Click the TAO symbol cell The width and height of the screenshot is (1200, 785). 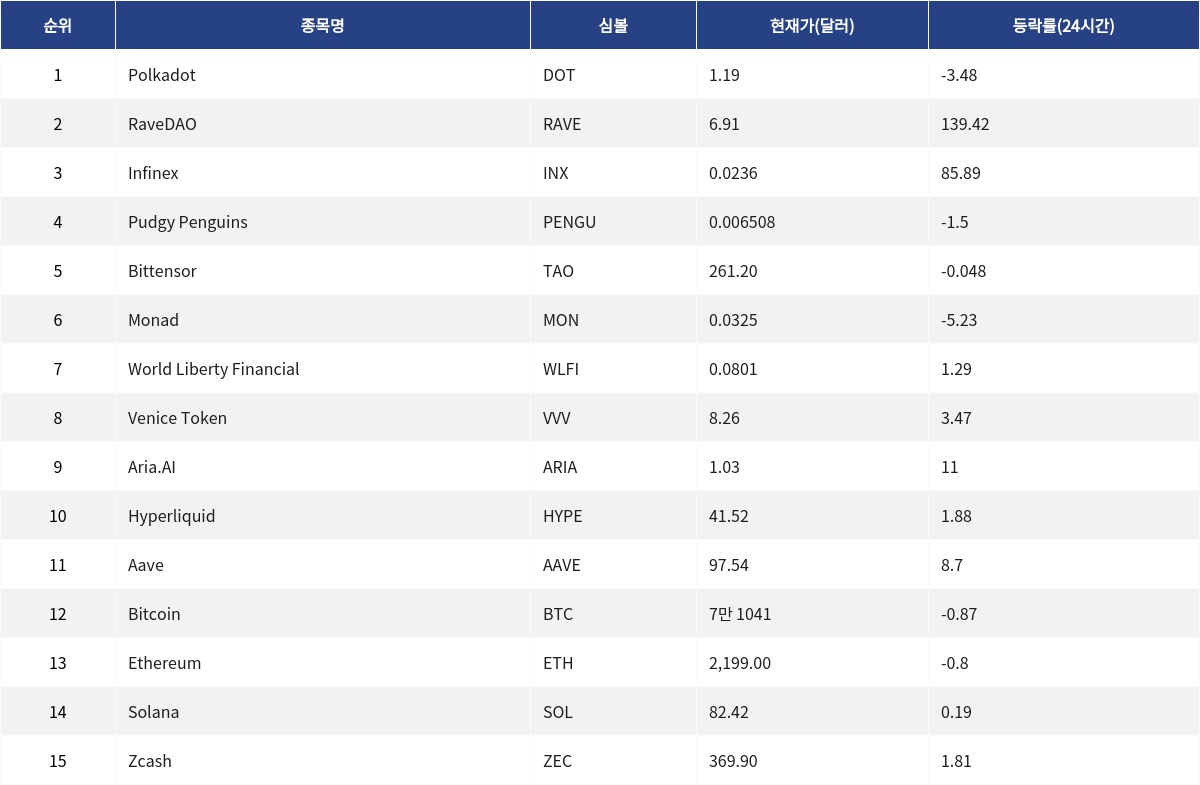pyautogui.click(x=558, y=271)
